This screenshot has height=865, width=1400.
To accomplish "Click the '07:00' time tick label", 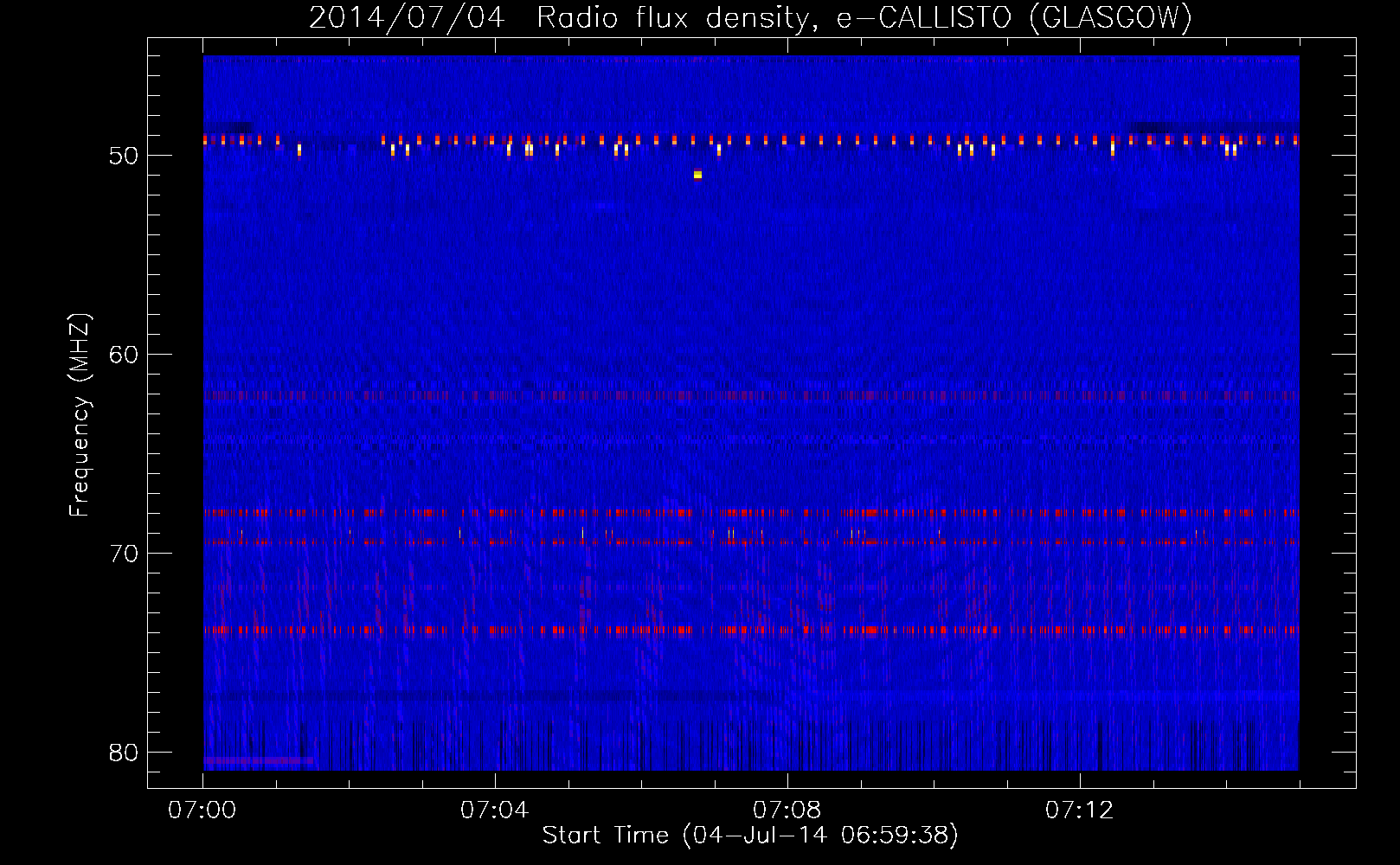I will tap(202, 811).
